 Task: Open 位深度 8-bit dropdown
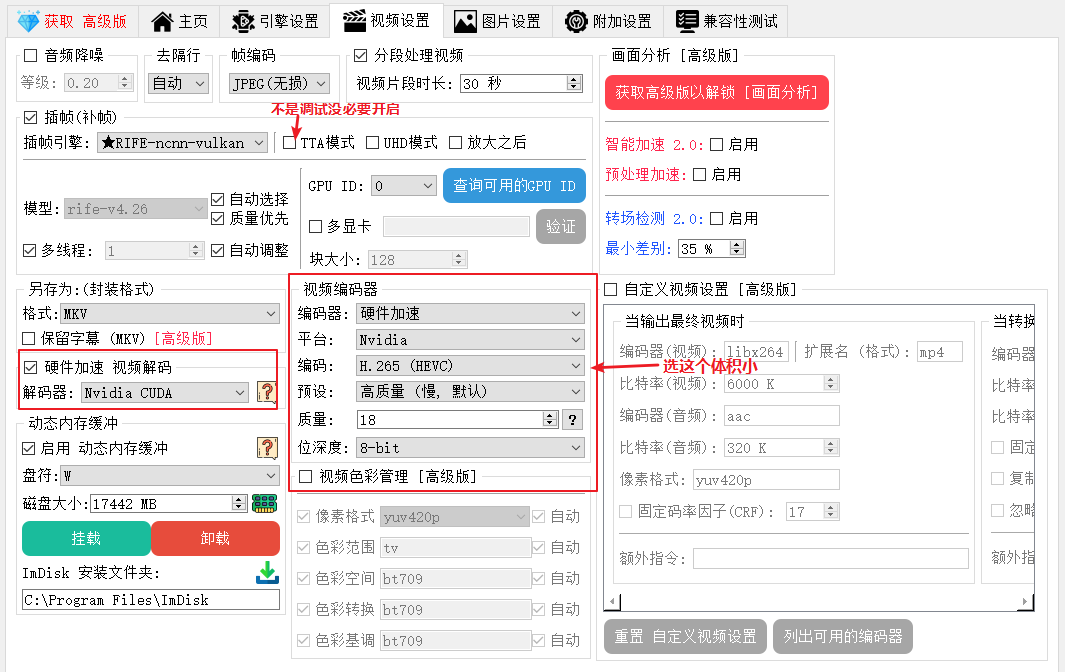pos(470,448)
